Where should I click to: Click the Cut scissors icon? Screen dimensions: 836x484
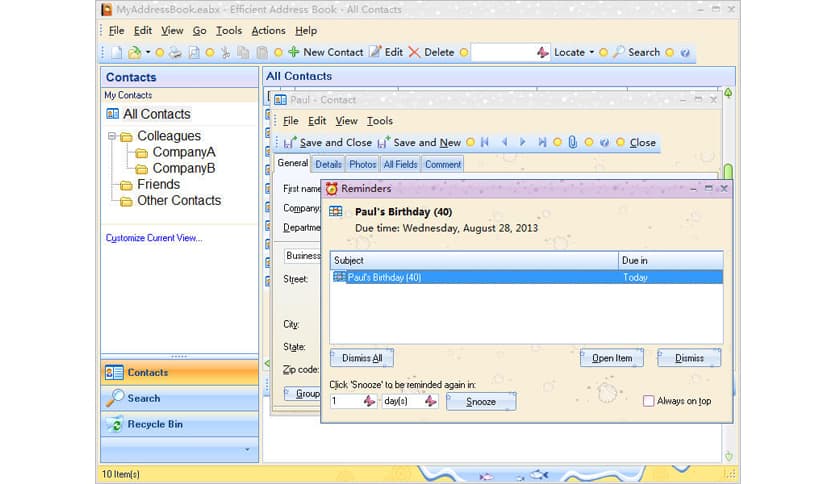[226, 52]
